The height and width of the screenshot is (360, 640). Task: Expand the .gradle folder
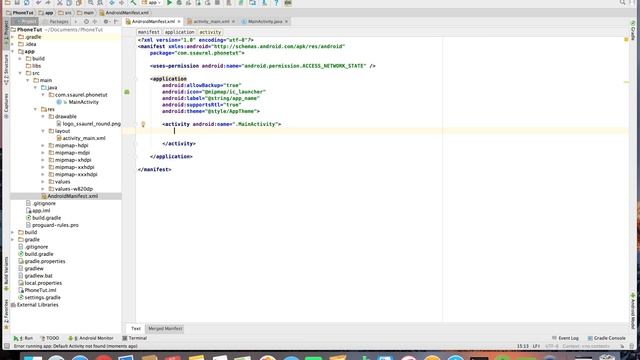click(x=13, y=37)
